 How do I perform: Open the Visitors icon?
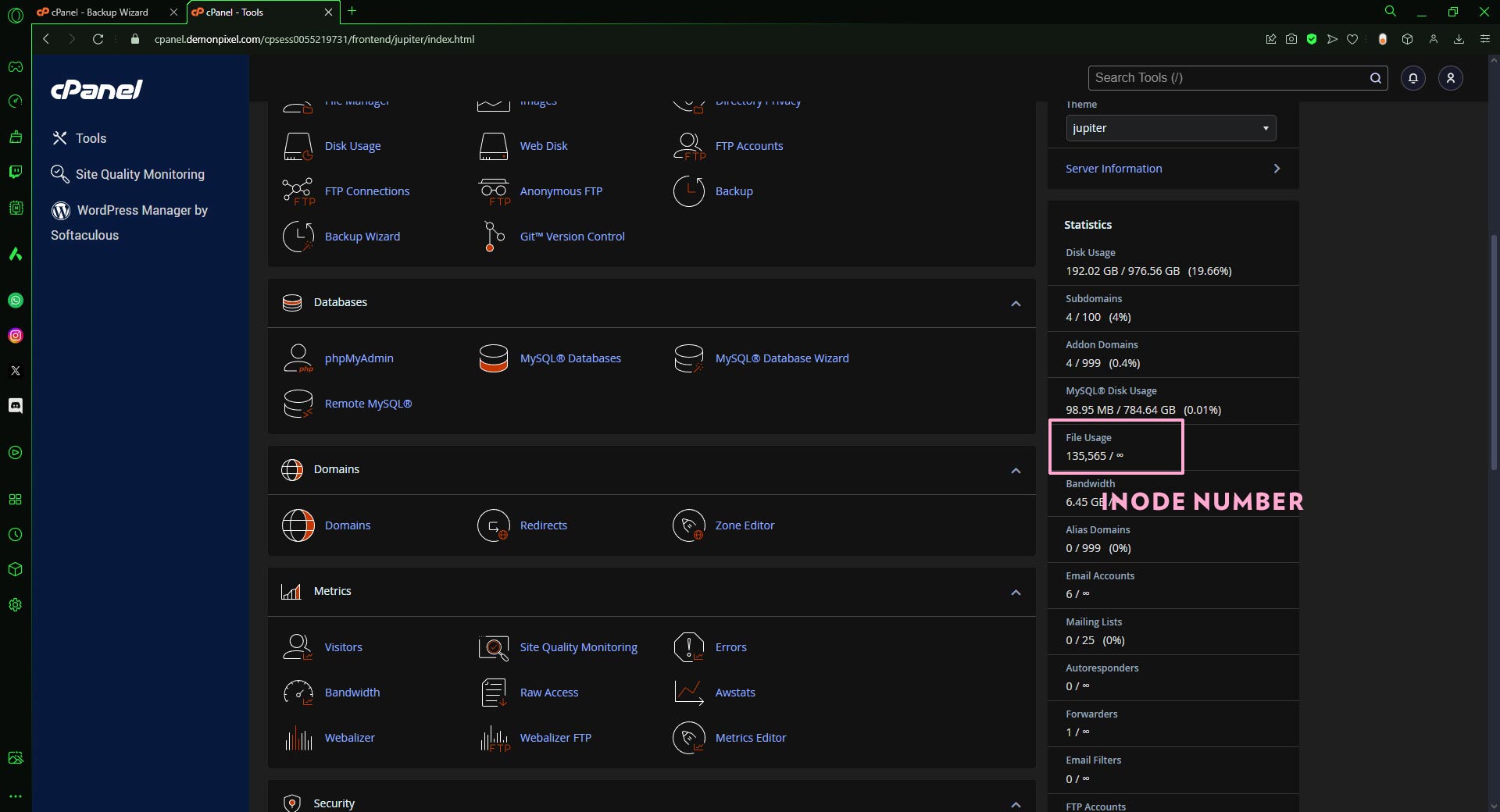pyautogui.click(x=298, y=647)
